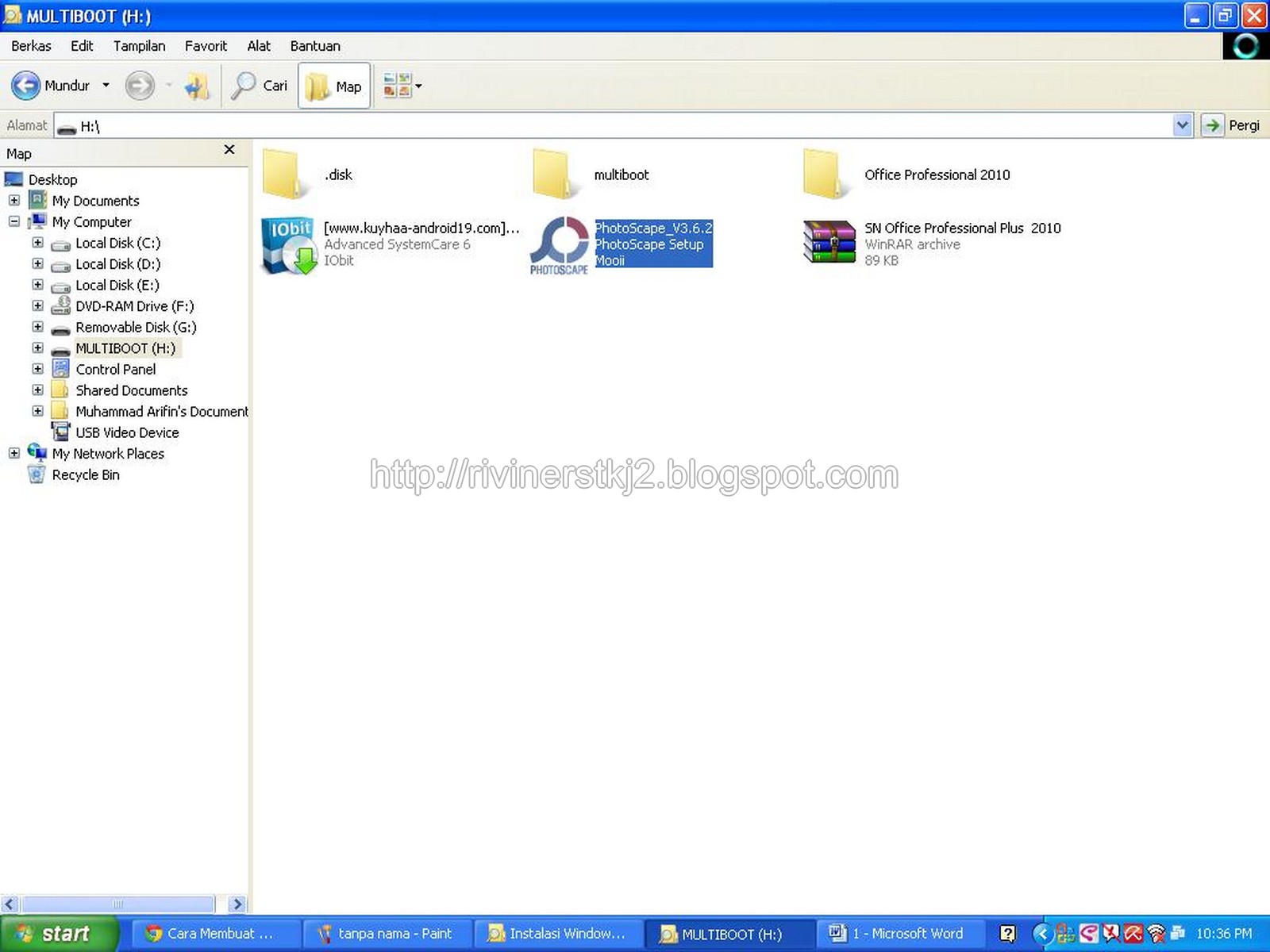Image resolution: width=1270 pixels, height=952 pixels.
Task: Select the My Network Places icon
Action: pyautogui.click(x=37, y=452)
